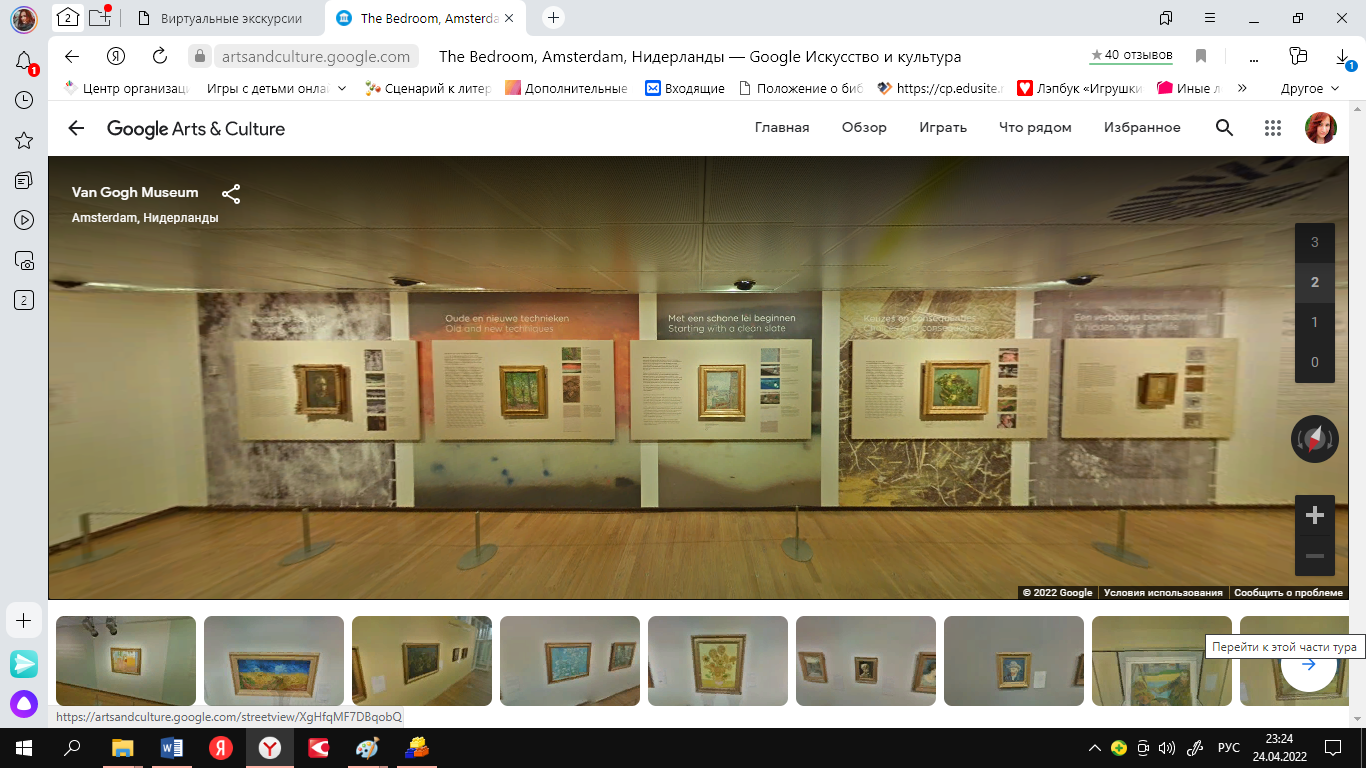
Task: Expand Игры с детьми bookmark folder chevron
Action: coord(342,88)
